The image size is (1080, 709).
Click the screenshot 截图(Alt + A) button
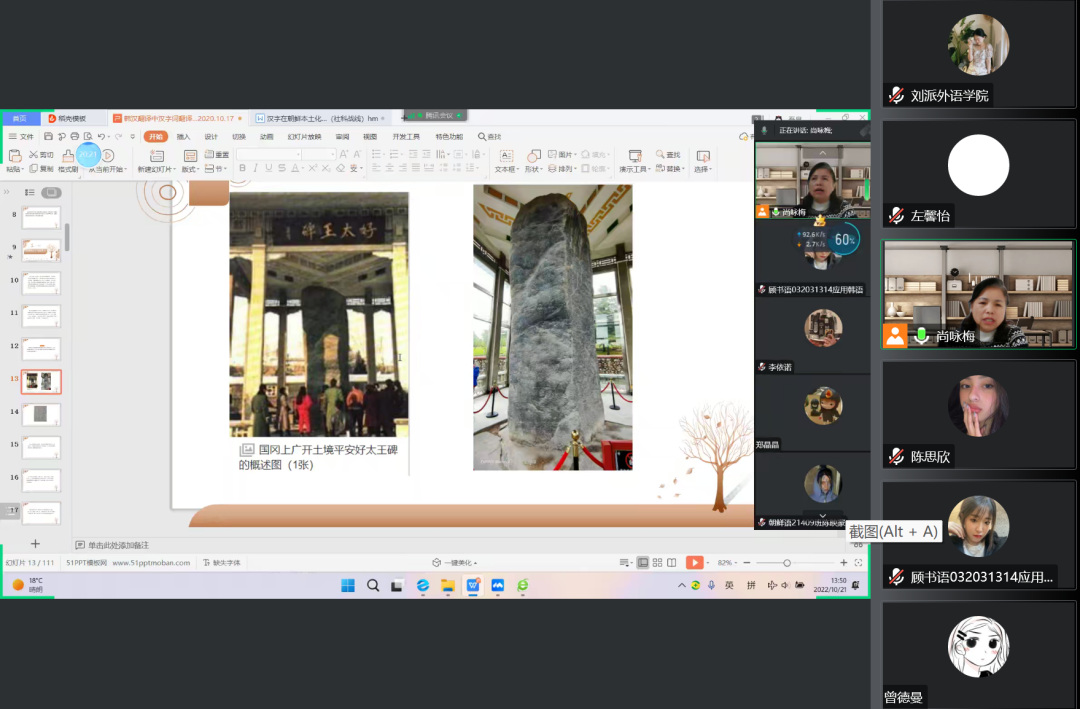(x=892, y=532)
